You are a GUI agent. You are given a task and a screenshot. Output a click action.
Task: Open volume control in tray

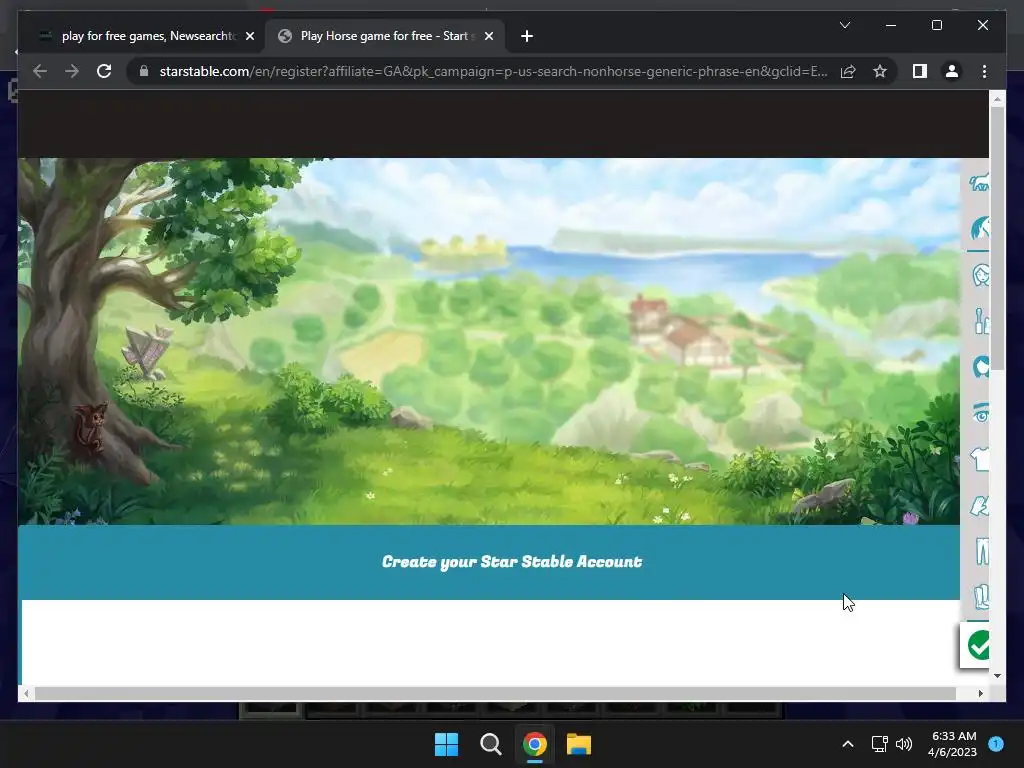point(904,744)
